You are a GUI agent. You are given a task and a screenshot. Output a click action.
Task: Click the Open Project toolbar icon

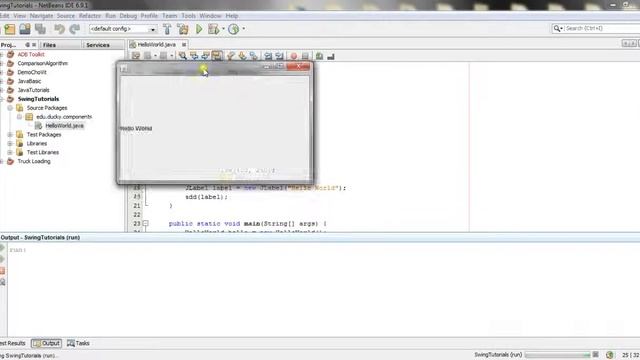pyautogui.click(x=25, y=29)
